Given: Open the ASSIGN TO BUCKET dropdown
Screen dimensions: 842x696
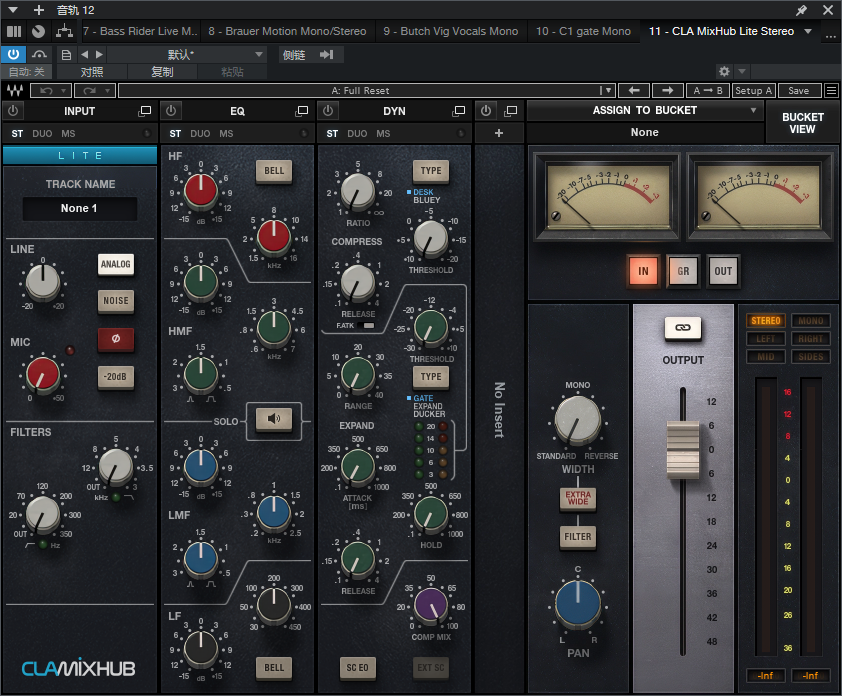Looking at the screenshot, I should 644,110.
